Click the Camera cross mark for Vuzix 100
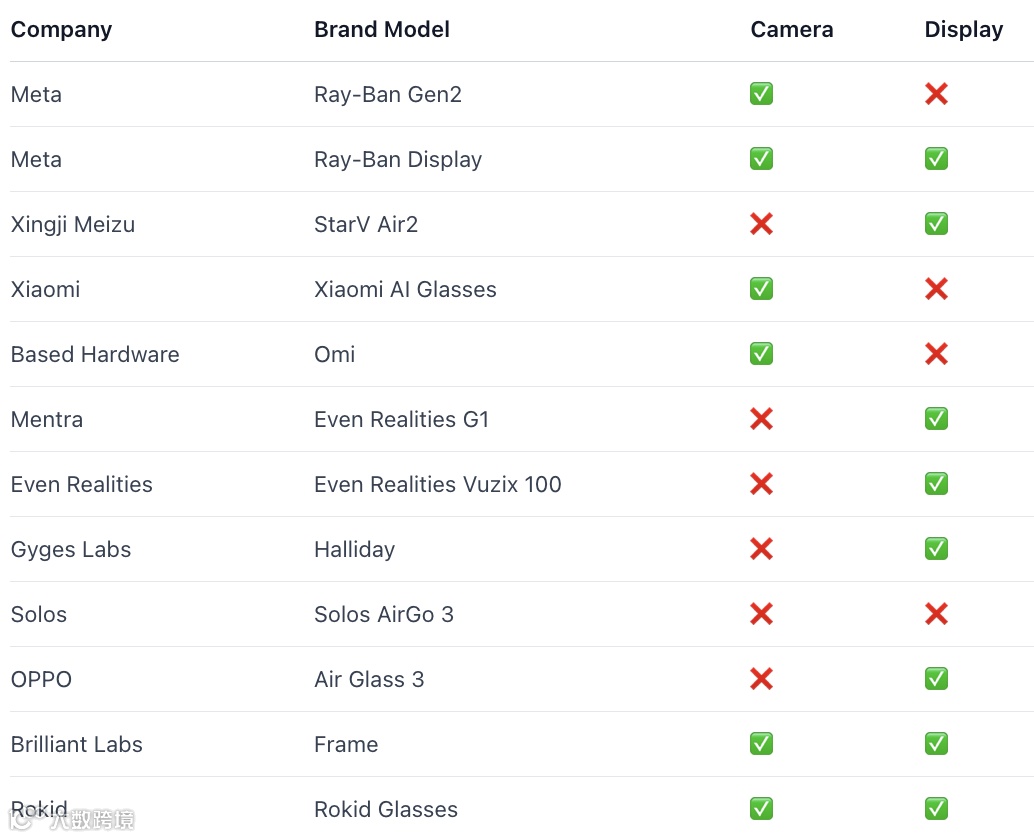This screenshot has width=1034, height=838. [x=761, y=484]
